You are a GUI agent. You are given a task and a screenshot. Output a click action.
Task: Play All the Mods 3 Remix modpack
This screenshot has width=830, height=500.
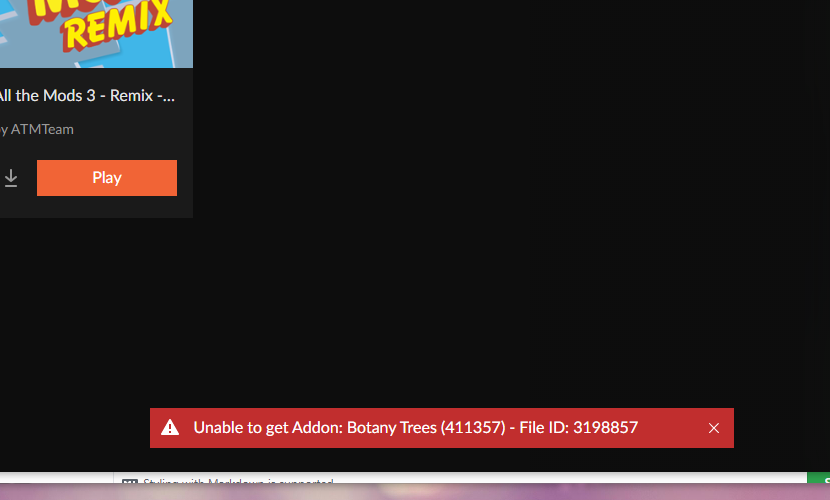pos(107,178)
